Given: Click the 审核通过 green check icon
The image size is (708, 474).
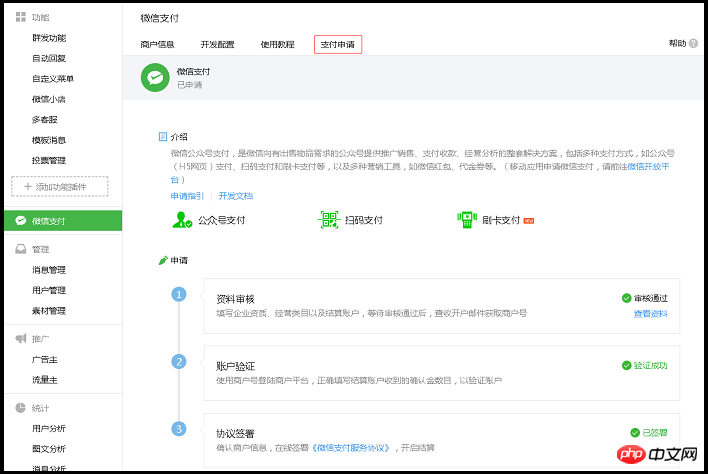Looking at the screenshot, I should point(626,298).
